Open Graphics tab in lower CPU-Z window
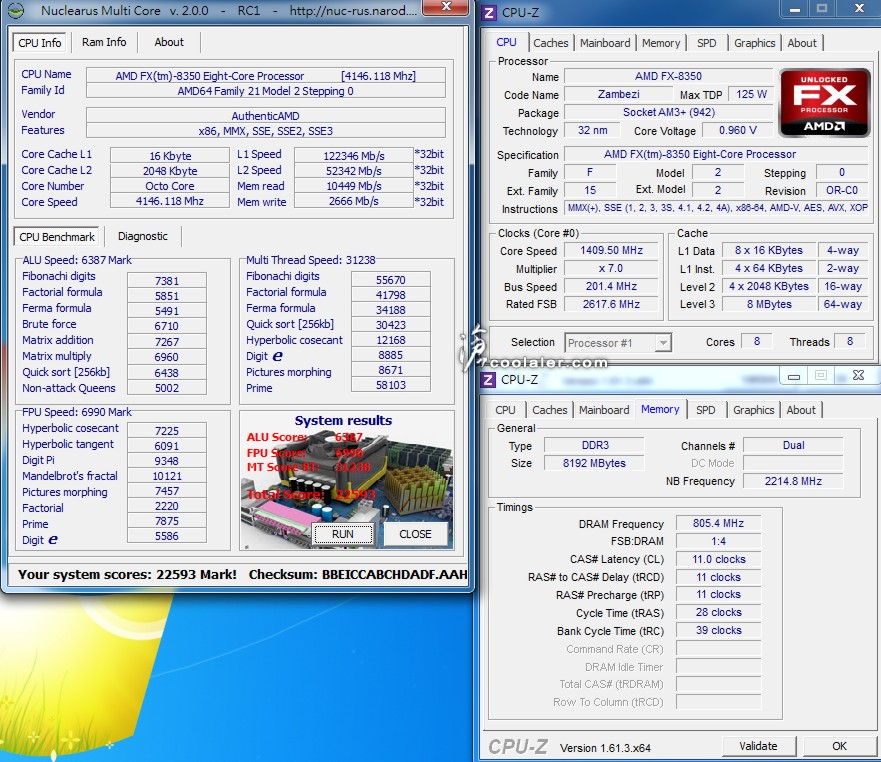This screenshot has height=762, width=881. point(753,410)
